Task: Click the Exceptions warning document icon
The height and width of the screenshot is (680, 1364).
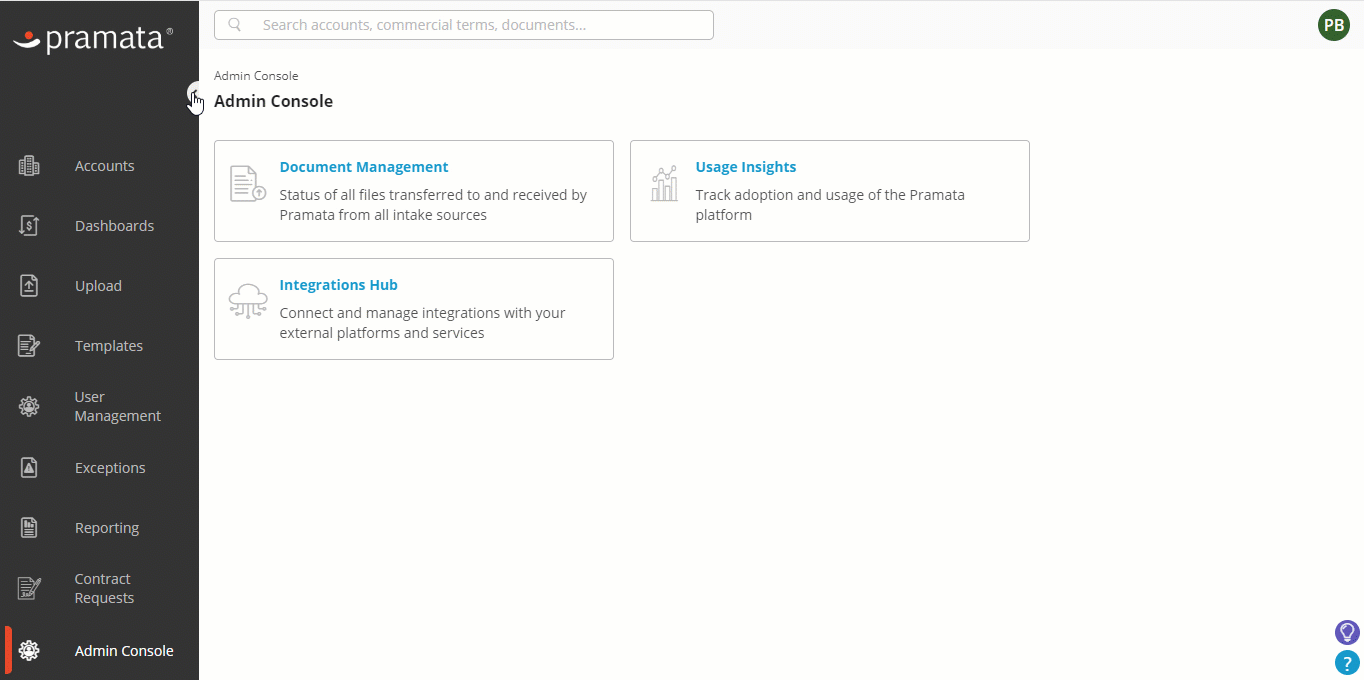Action: (29, 468)
